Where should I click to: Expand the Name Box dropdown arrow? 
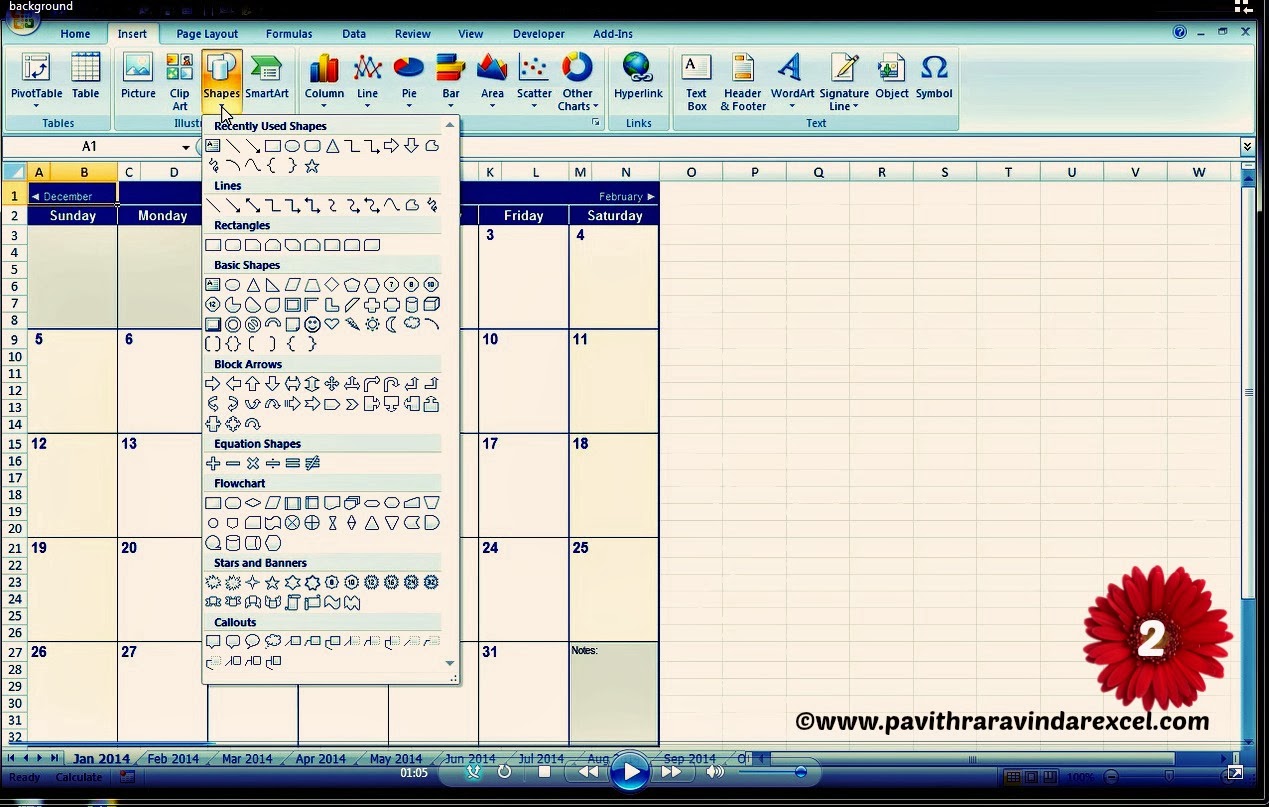(186, 147)
